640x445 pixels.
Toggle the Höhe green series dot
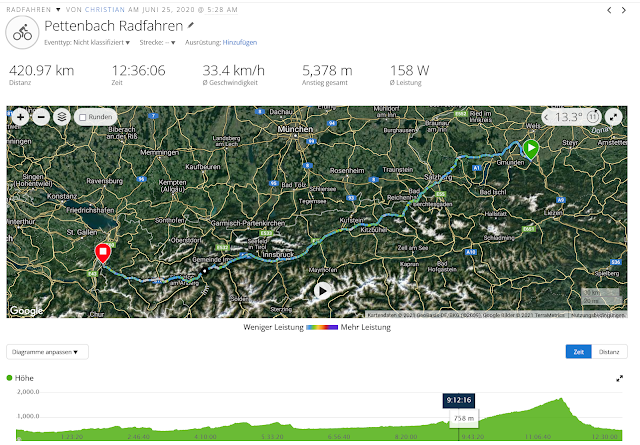tap(9, 378)
